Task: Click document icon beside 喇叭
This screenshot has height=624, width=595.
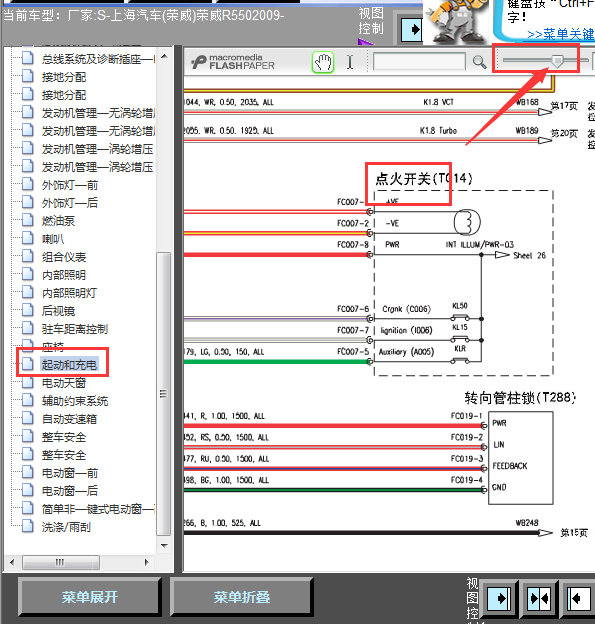Action: tap(27, 238)
